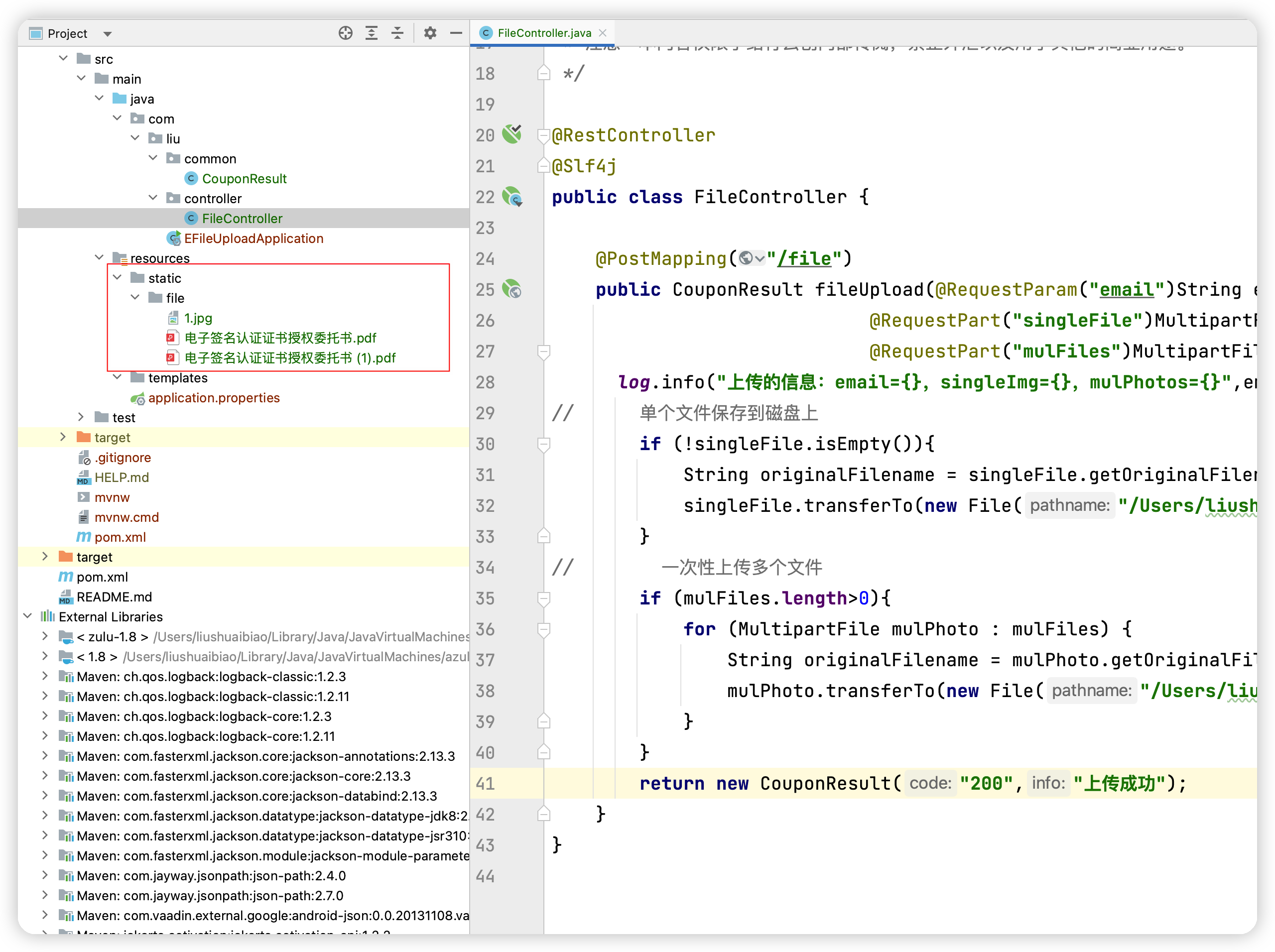Image resolution: width=1275 pixels, height=952 pixels.
Task: Fold the comment end marker at line 18
Action: 543,73
